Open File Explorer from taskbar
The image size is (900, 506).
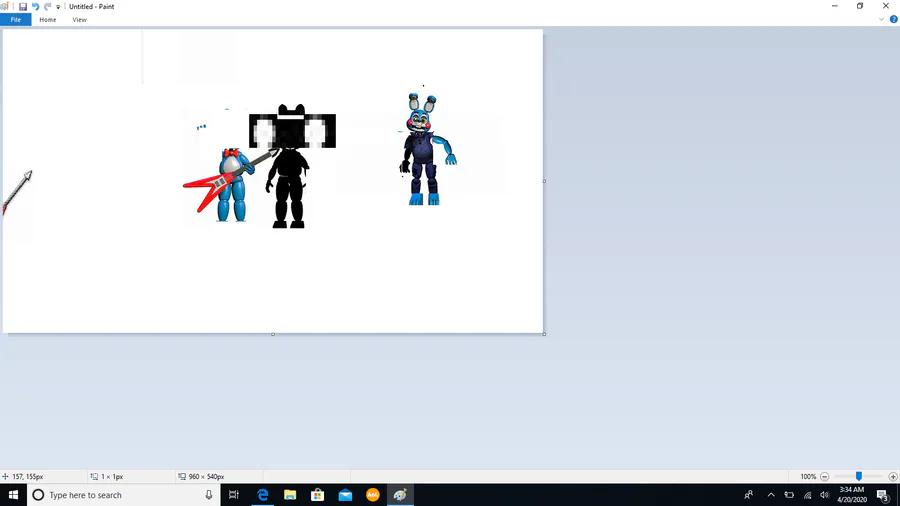pyautogui.click(x=290, y=495)
